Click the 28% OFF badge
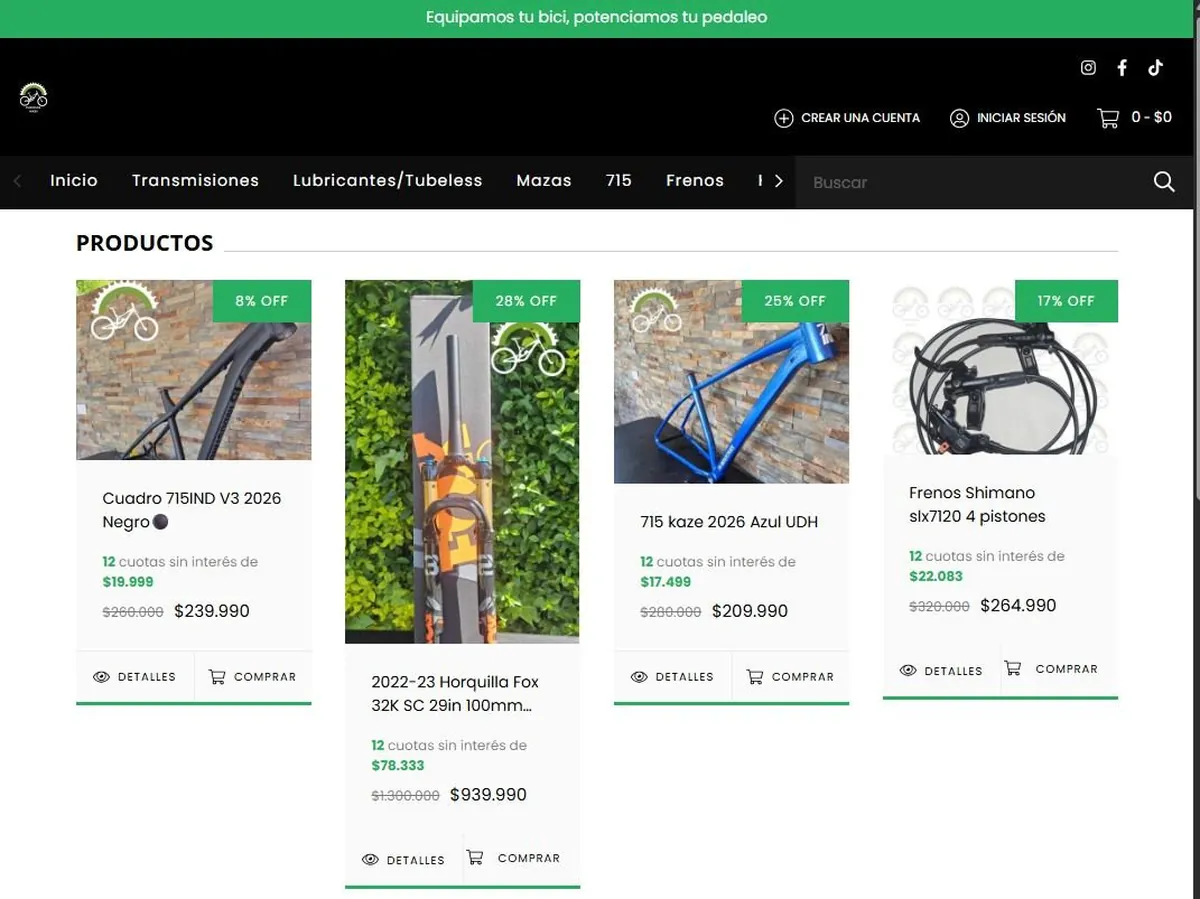Screen dimensions: 1200x899 pyautogui.click(x=526, y=301)
